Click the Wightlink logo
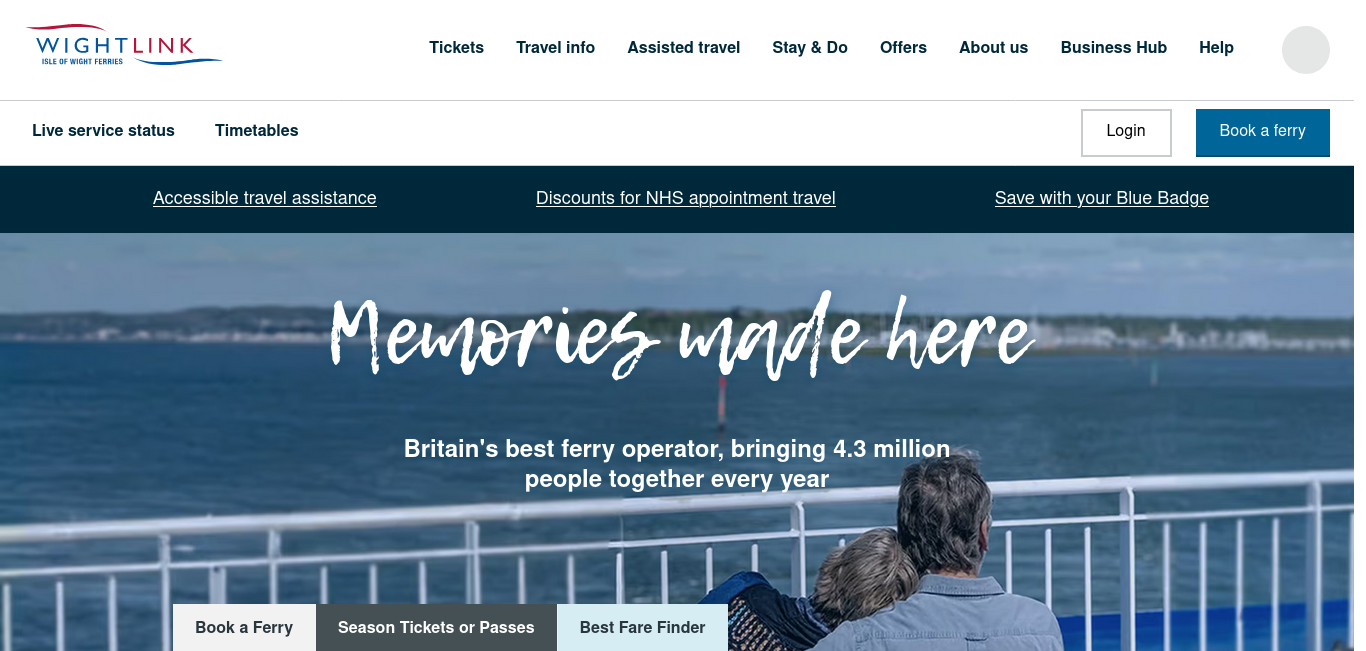Viewport: 1366px width, 651px height. click(x=124, y=46)
